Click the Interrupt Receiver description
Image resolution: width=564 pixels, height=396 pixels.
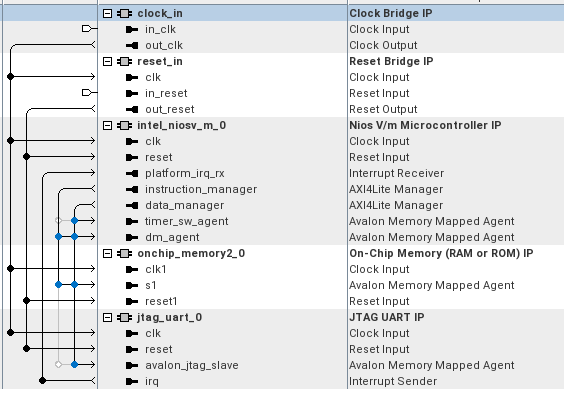[x=396, y=173]
